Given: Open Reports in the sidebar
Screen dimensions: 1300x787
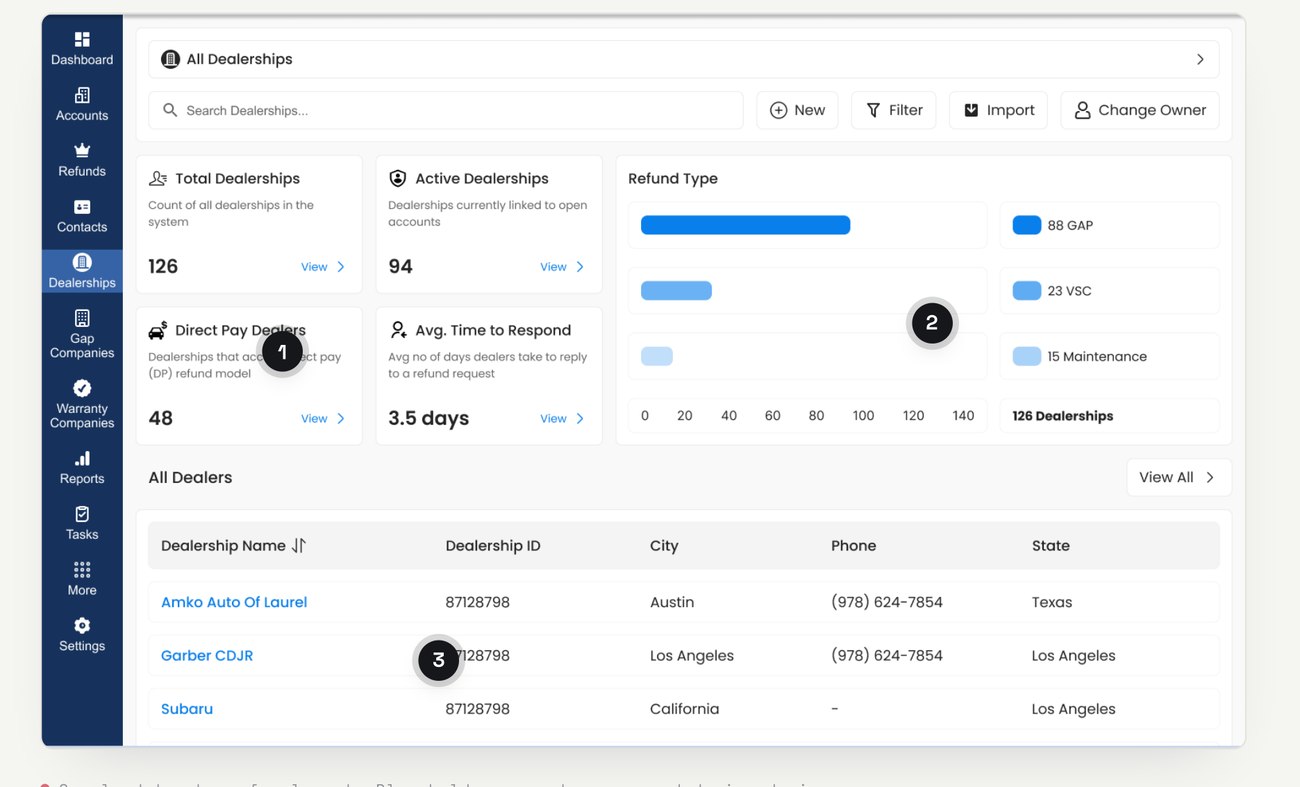Looking at the screenshot, I should coord(82,468).
